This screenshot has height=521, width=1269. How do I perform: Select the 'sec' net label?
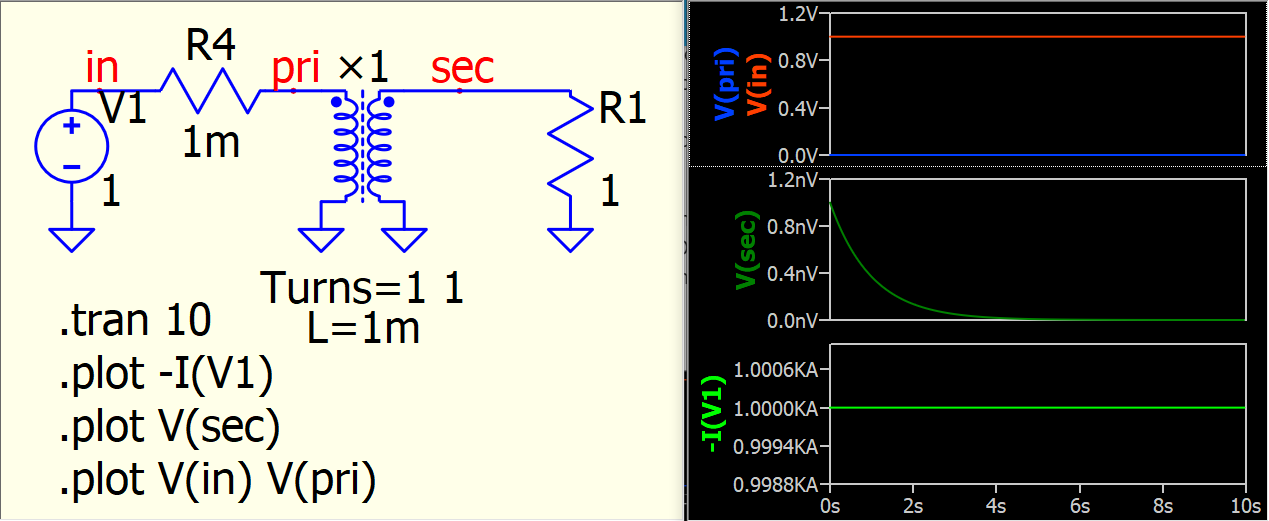click(x=462, y=67)
